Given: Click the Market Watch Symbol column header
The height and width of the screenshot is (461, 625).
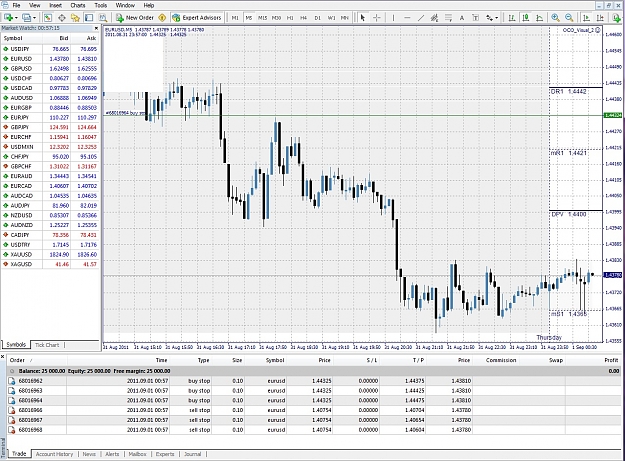Looking at the screenshot, I should click(x=13, y=38).
